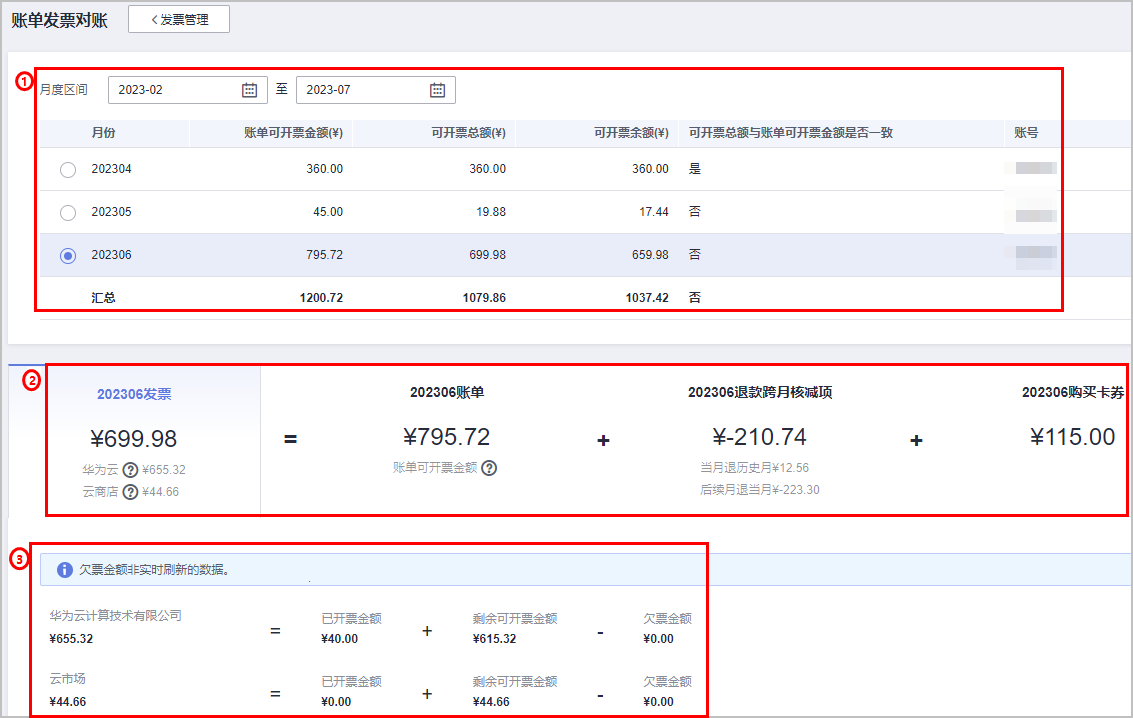Click the 可开票总额(¥) column header
This screenshot has width=1133, height=718.
pos(468,133)
